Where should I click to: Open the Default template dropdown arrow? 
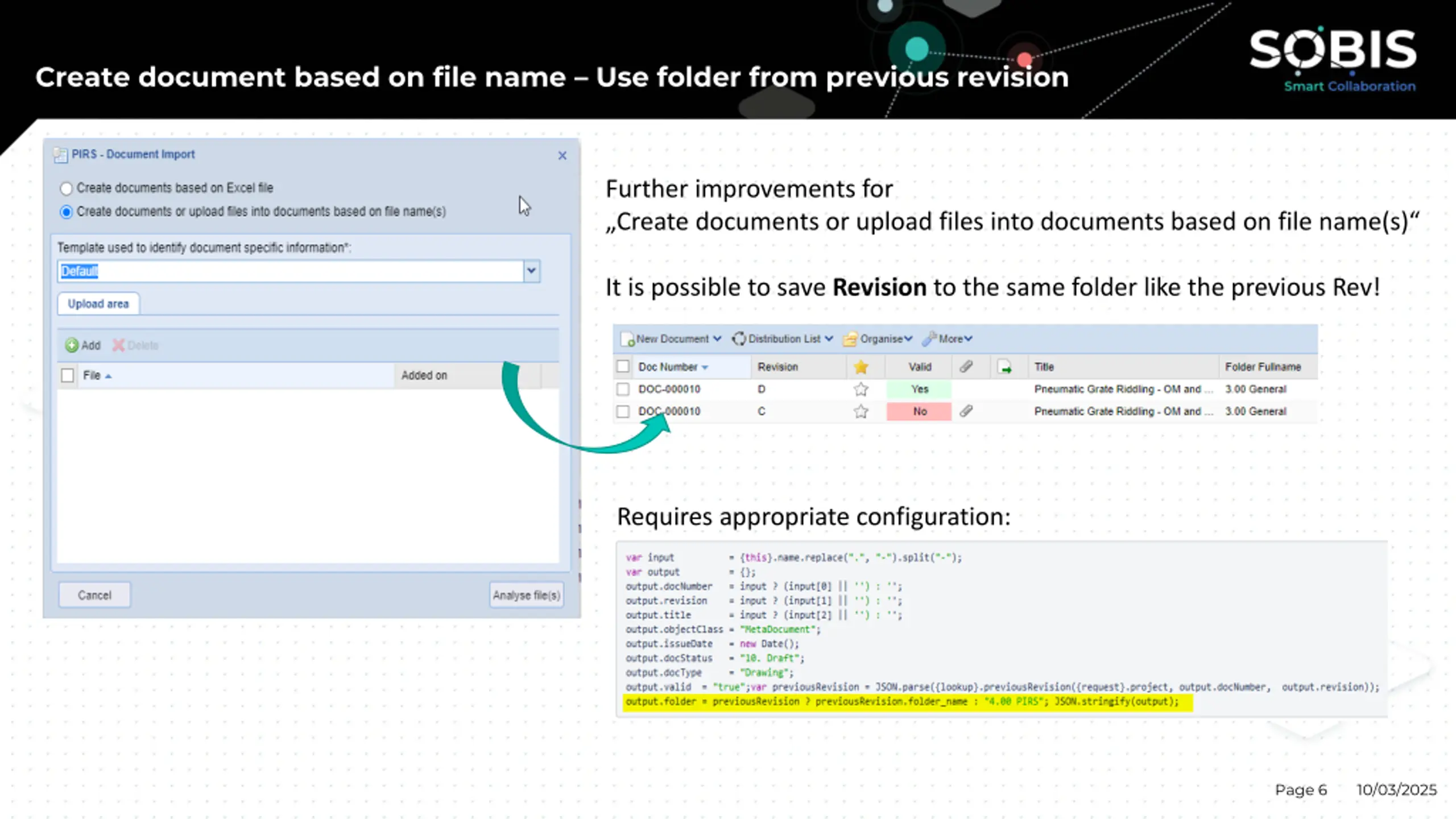[x=531, y=271]
